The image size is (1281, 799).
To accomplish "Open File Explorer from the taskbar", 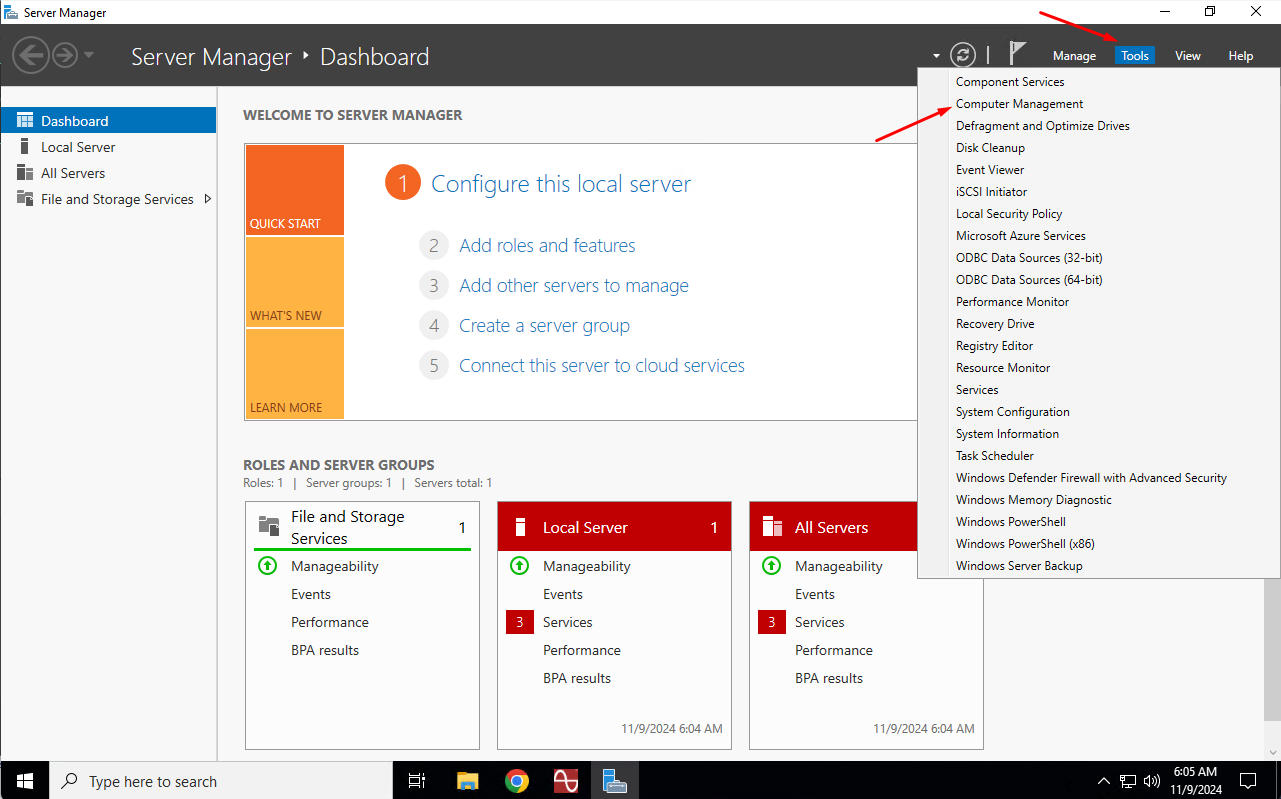I will pos(468,781).
